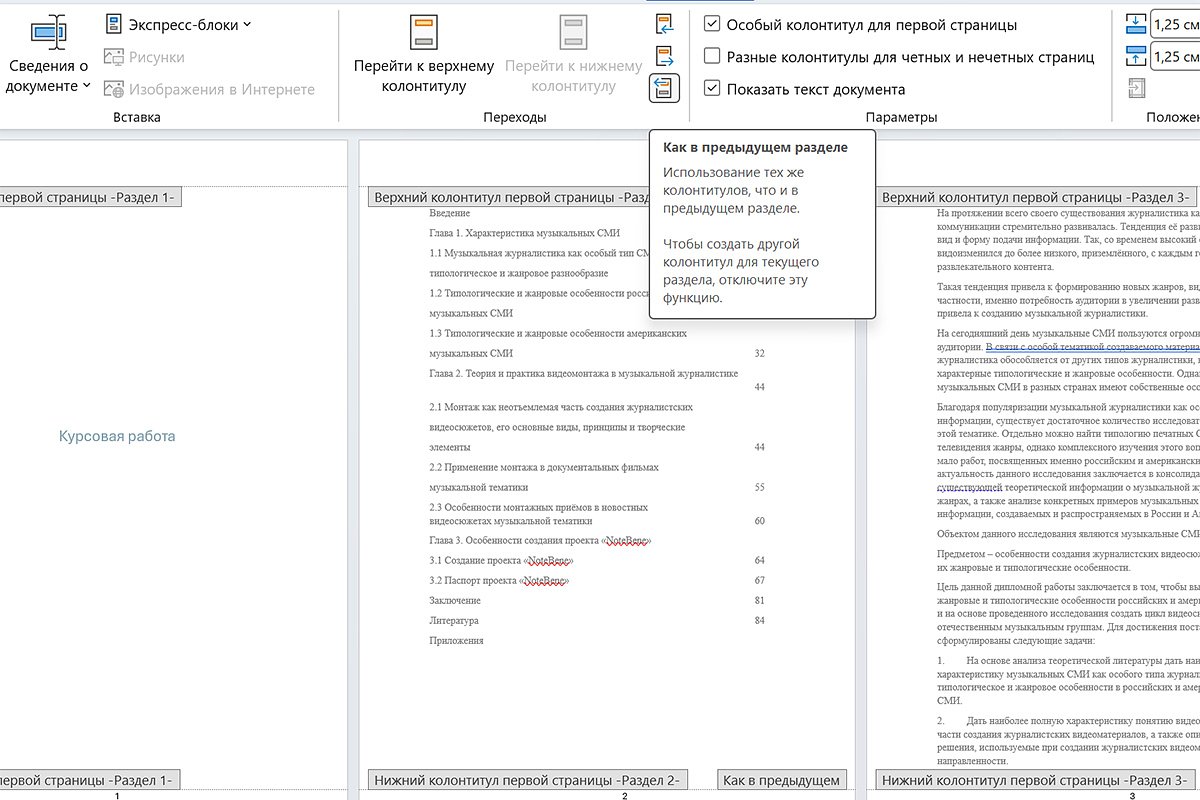Click the Экспресс-блоки icon
Screen dimensions: 1200x800
tap(114, 24)
